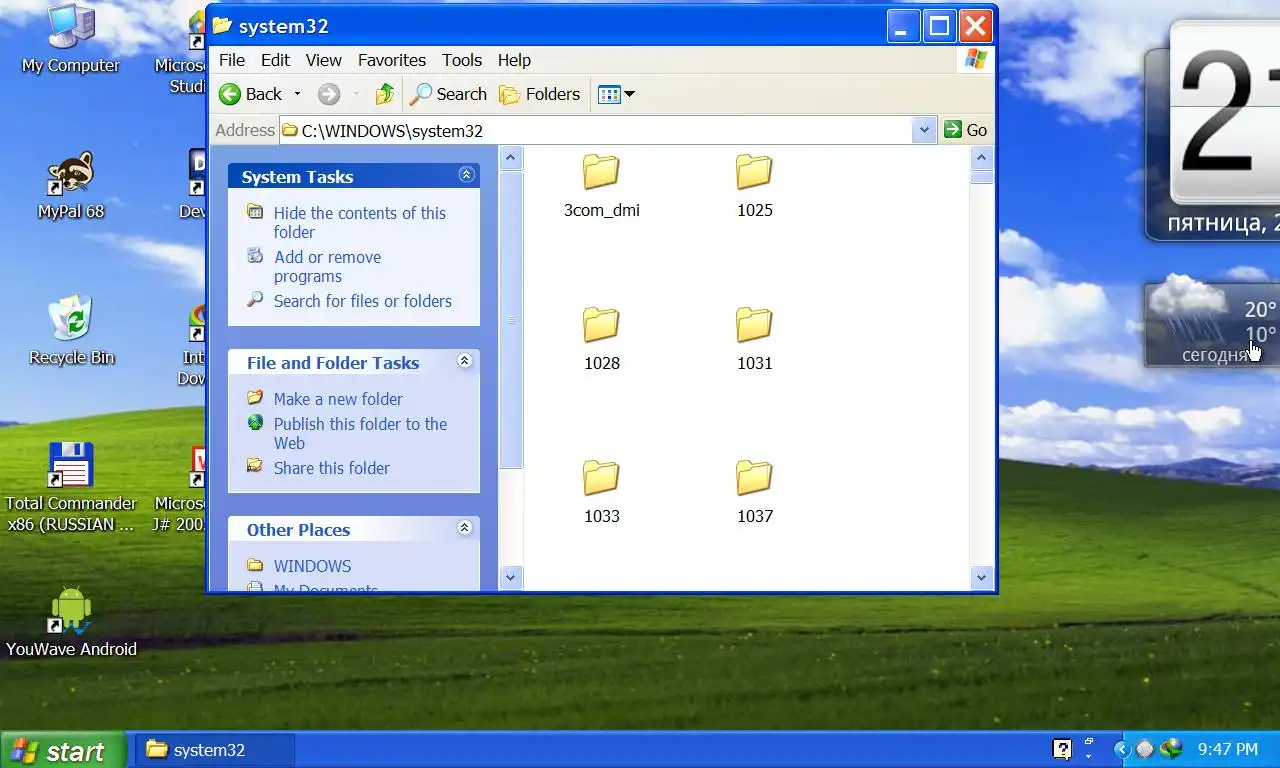The height and width of the screenshot is (768, 1280).
Task: Select the 1031 folder icon
Action: click(x=754, y=326)
